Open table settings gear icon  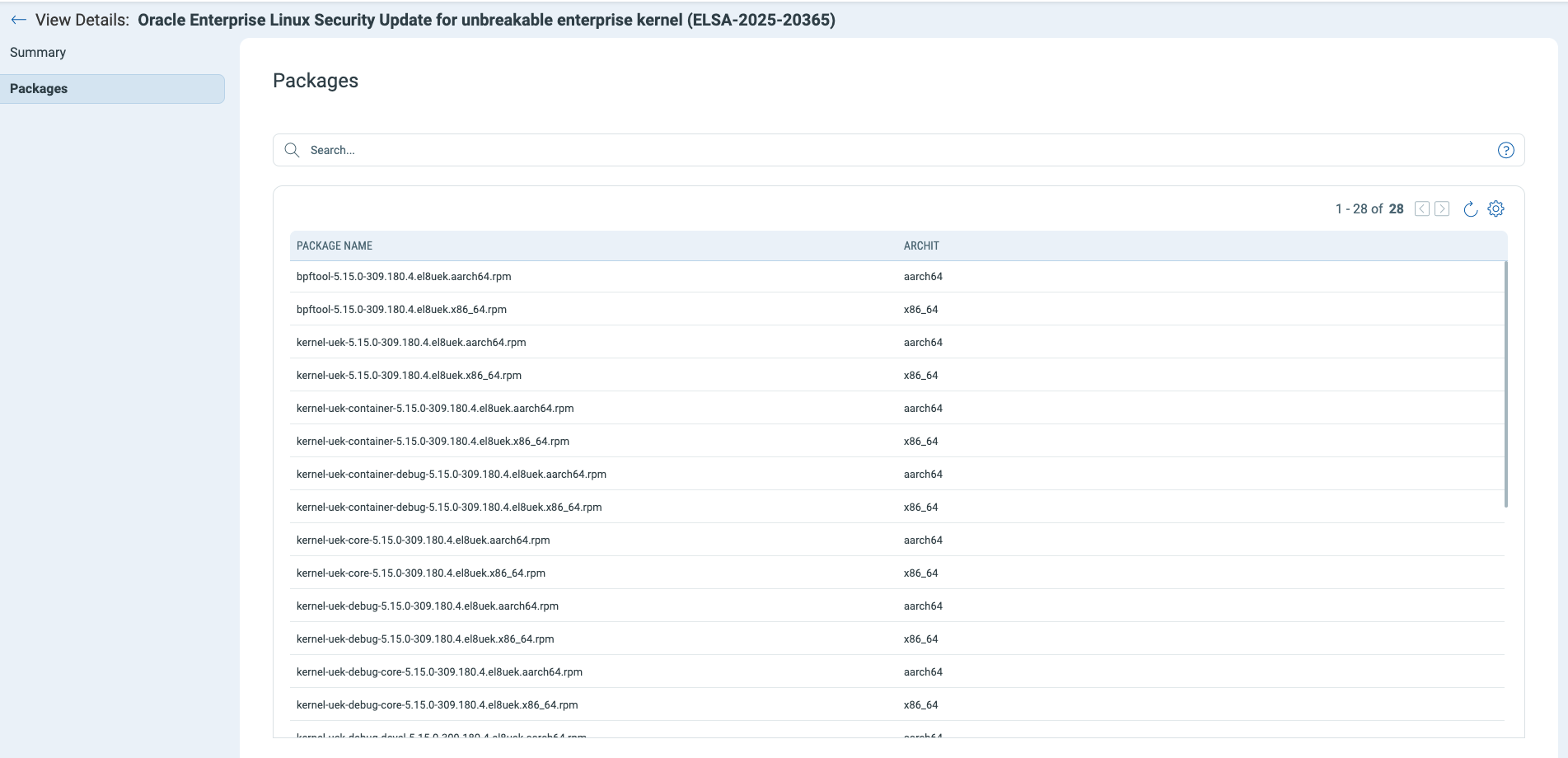pyautogui.click(x=1495, y=209)
